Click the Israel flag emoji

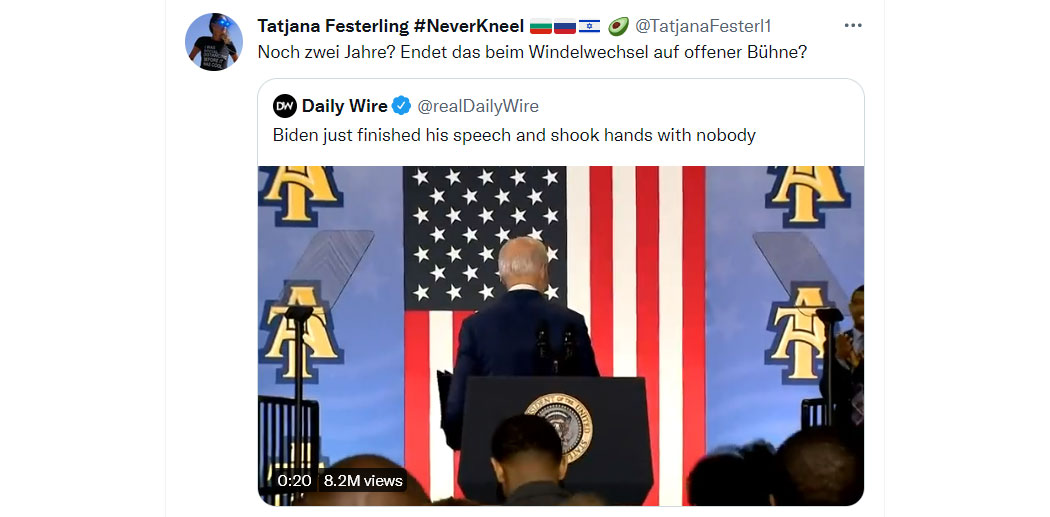[589, 27]
